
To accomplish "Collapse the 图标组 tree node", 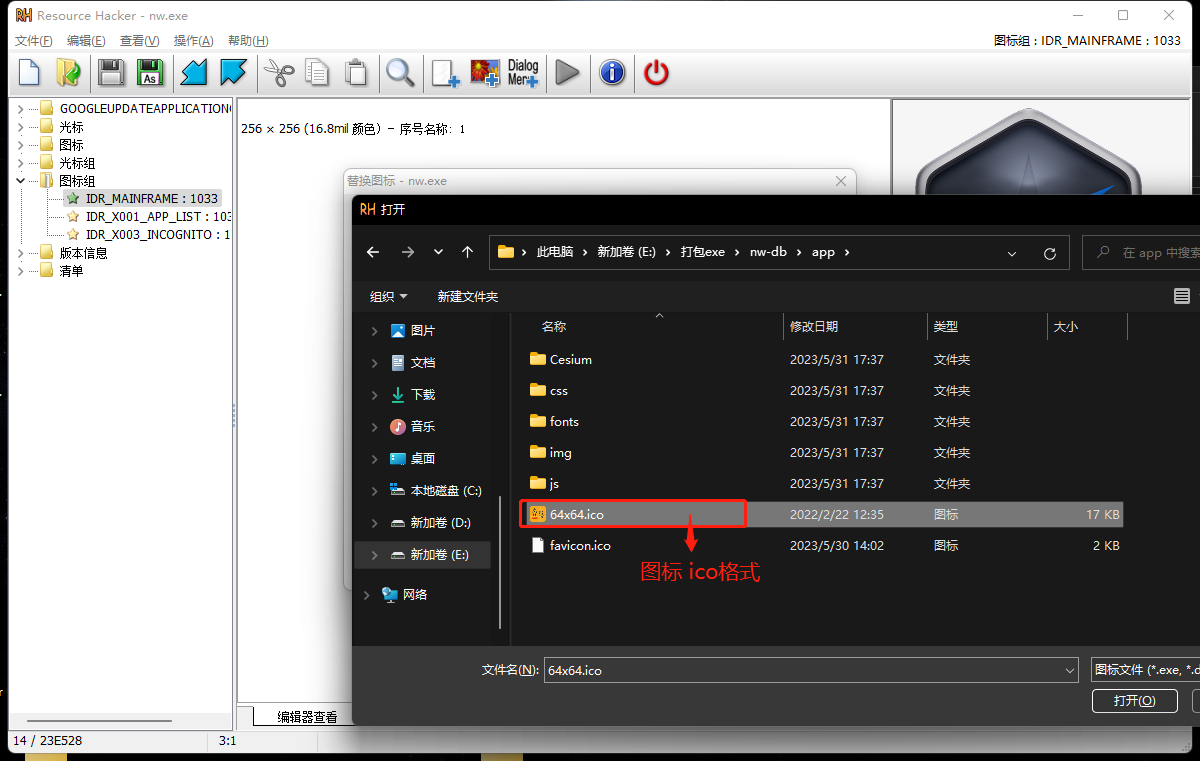I will pos(21,181).
